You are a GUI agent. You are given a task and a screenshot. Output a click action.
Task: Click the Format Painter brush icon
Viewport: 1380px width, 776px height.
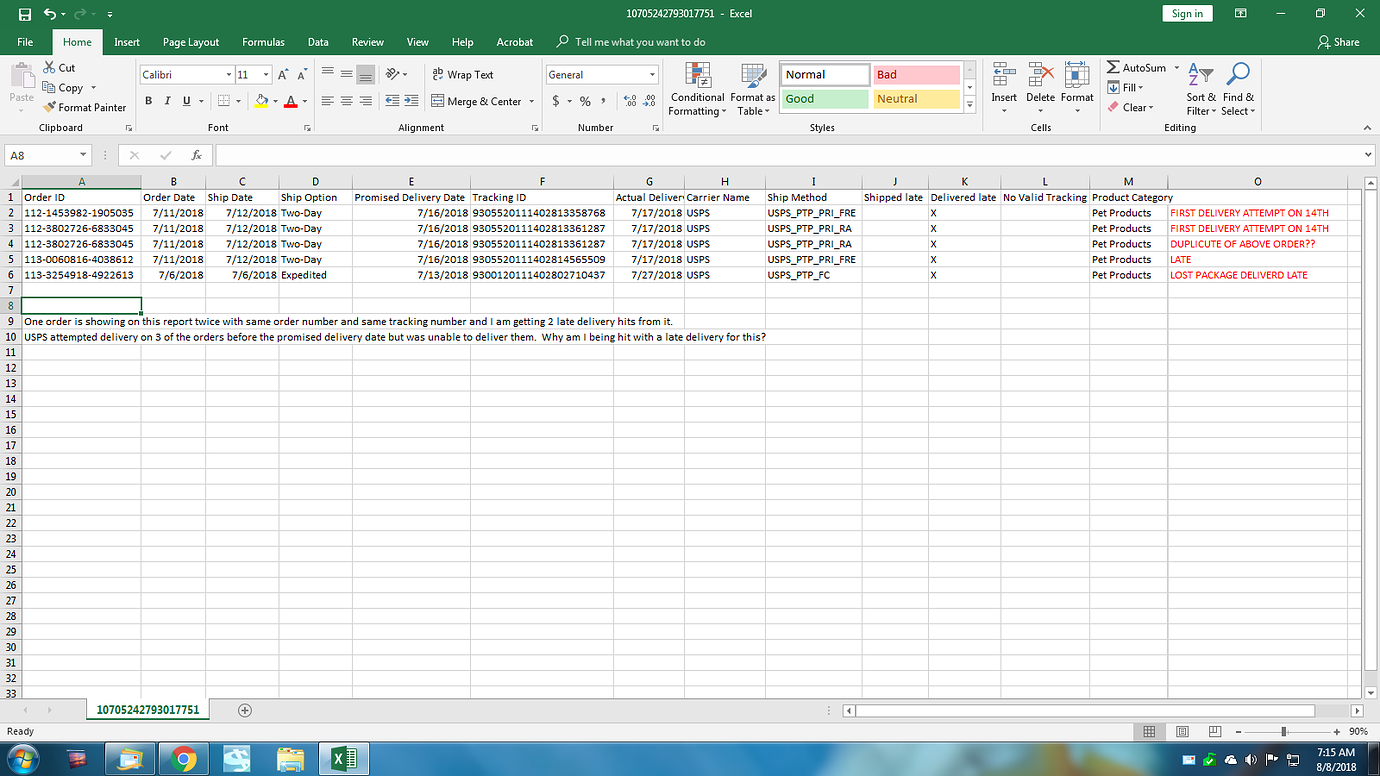pos(50,107)
